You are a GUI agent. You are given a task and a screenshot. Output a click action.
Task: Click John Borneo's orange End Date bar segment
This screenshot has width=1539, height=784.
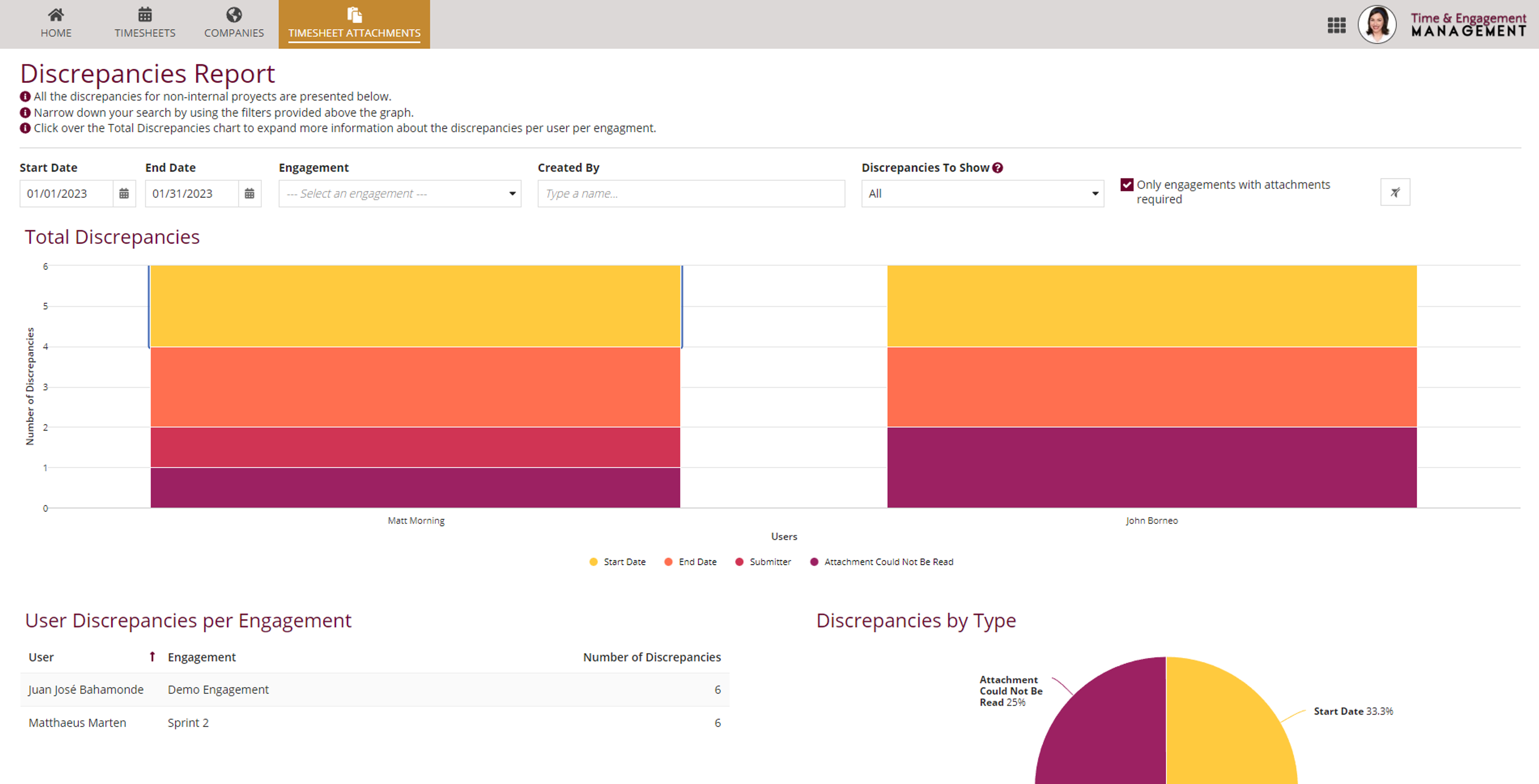pyautogui.click(x=1152, y=387)
